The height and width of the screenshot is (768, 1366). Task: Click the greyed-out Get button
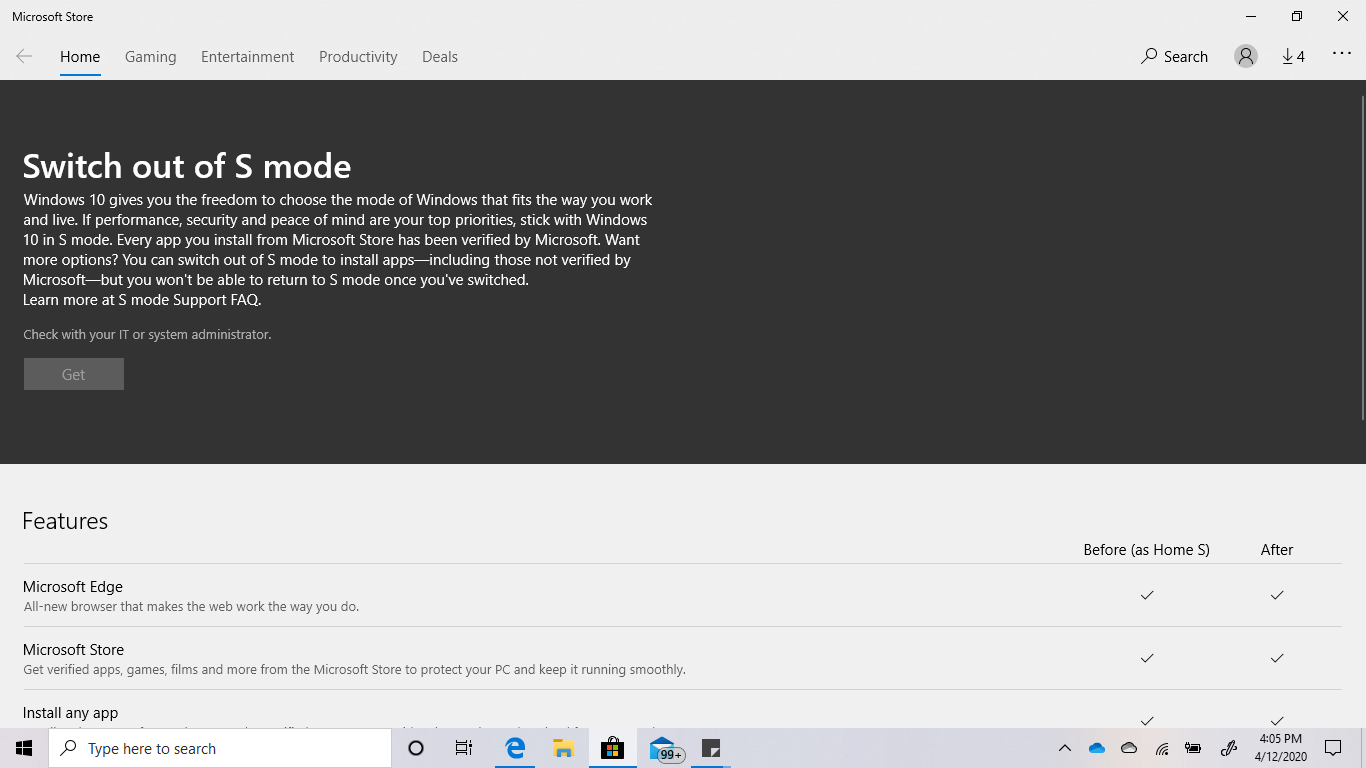point(74,374)
